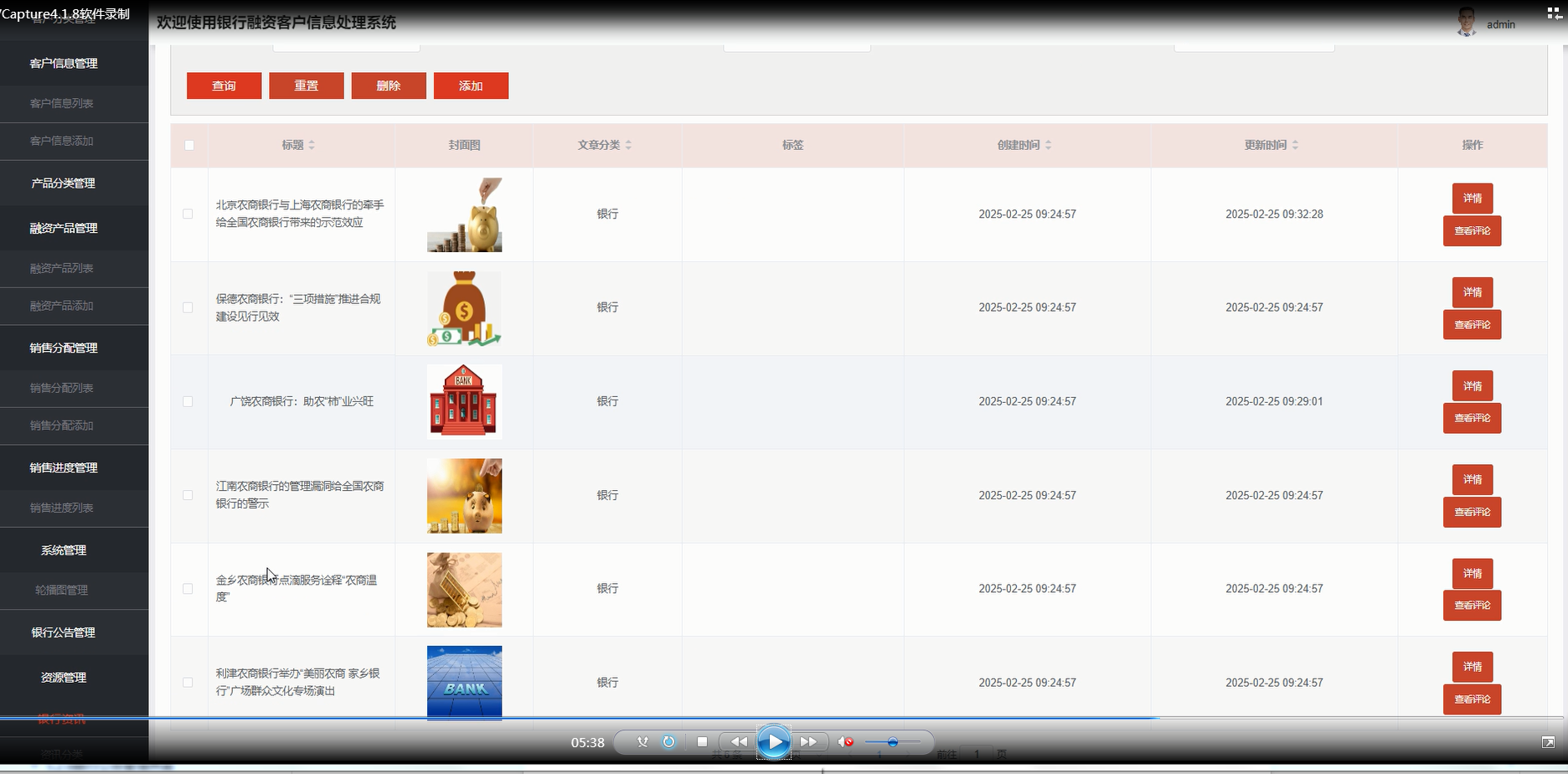Select the checkbox for 保德农商银行 row

click(x=188, y=307)
